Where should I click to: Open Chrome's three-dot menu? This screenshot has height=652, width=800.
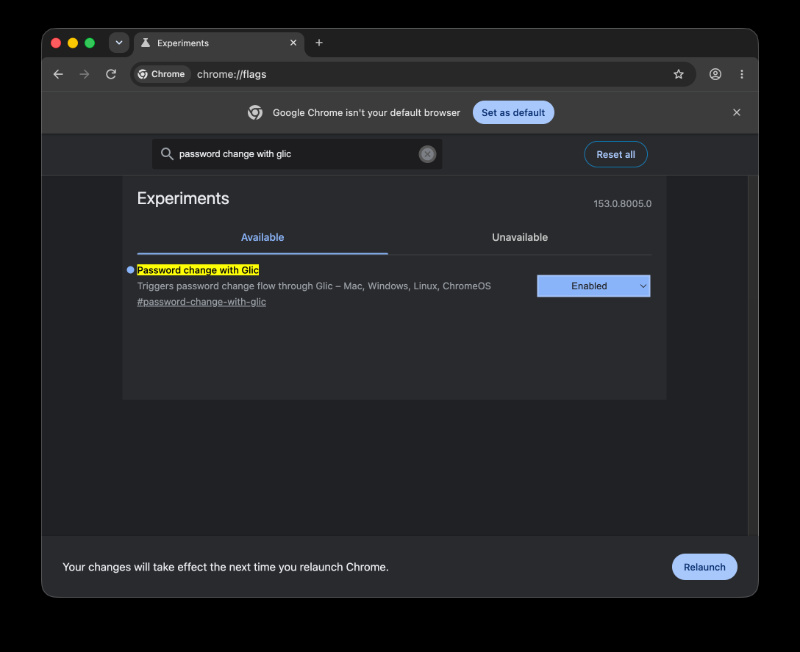click(741, 74)
